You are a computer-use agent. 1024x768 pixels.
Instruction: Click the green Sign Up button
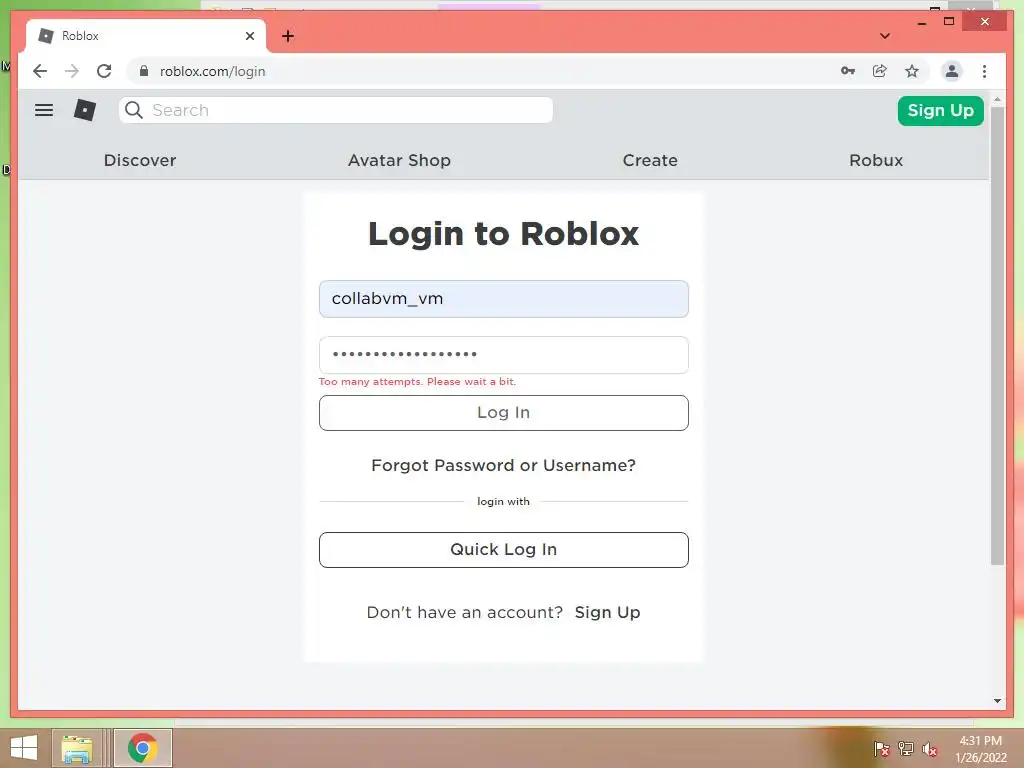coord(940,110)
